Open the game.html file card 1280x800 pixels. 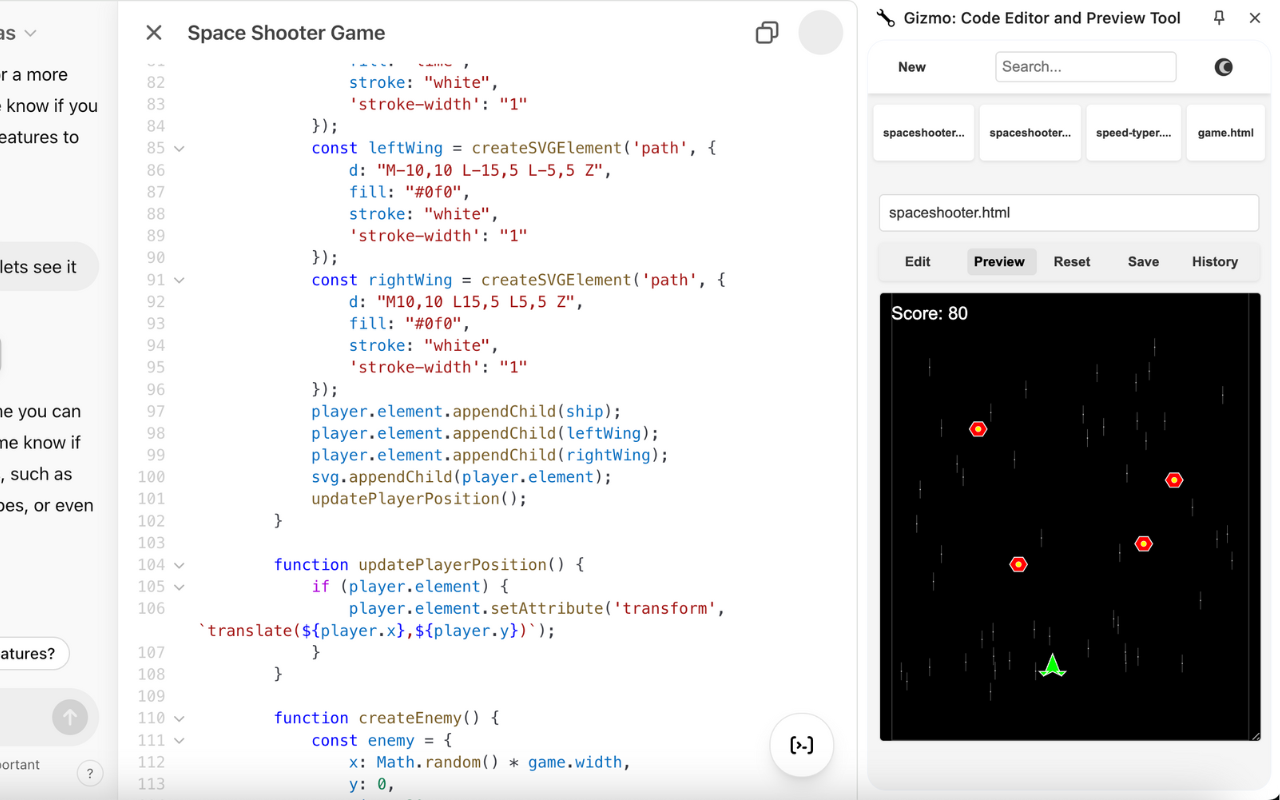(x=1225, y=132)
